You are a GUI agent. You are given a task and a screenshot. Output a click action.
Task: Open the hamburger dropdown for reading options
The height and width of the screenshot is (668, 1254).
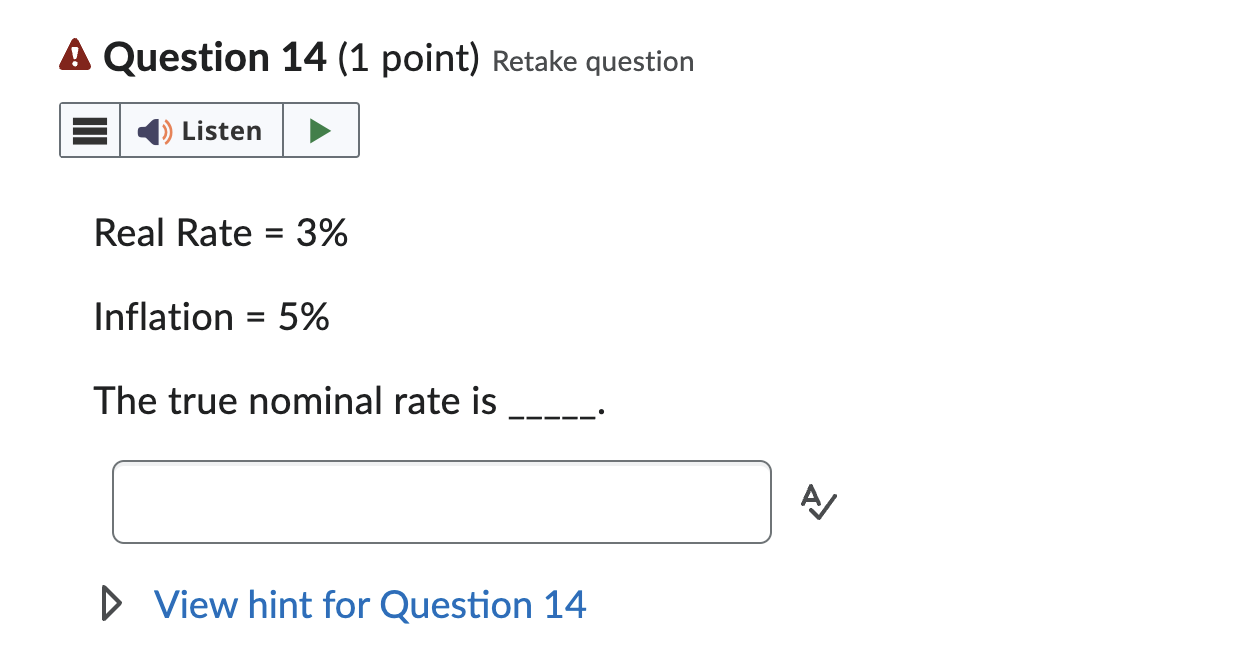coord(90,130)
